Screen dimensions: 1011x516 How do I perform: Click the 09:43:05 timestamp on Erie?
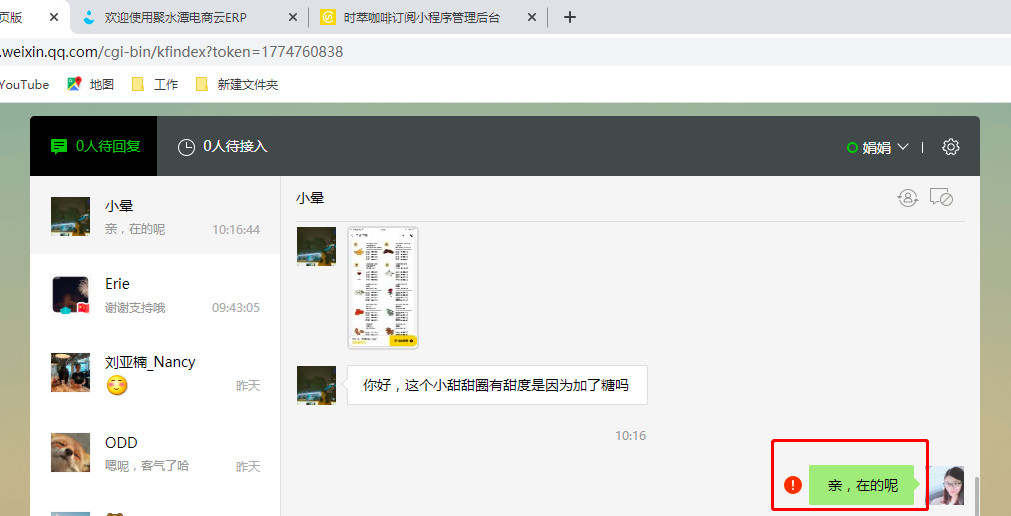pos(236,308)
